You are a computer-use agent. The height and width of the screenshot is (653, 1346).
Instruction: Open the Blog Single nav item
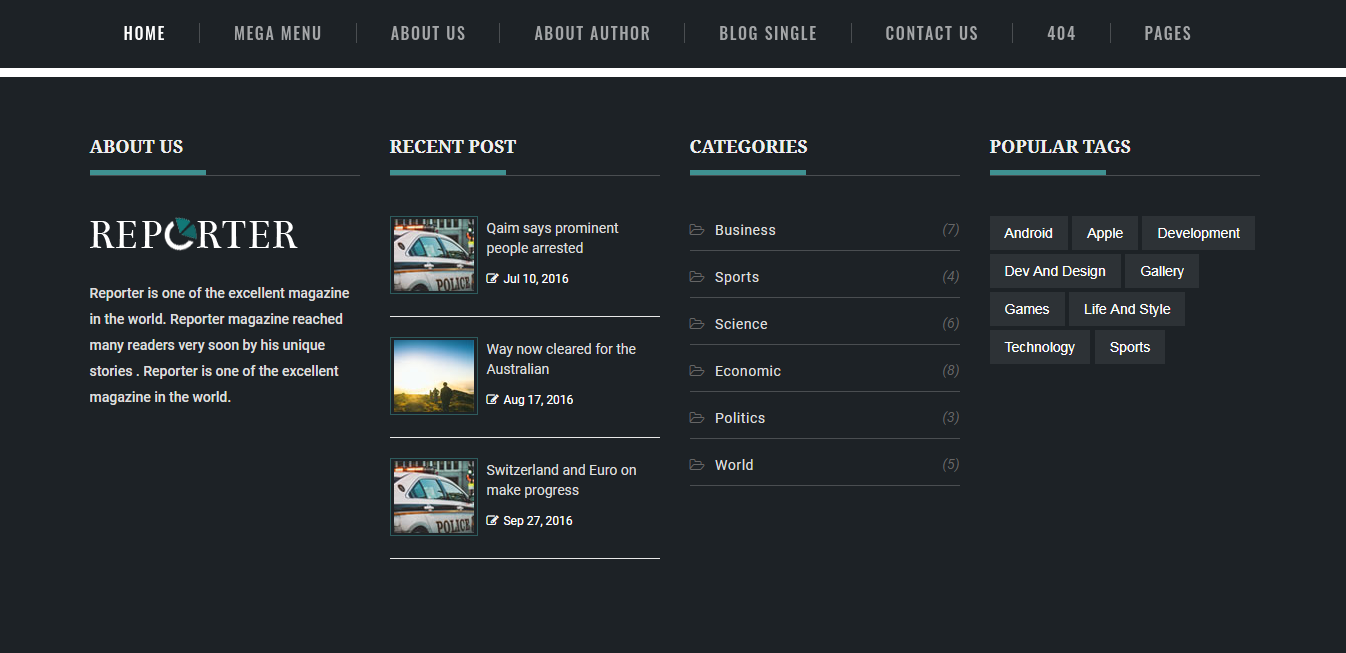(767, 34)
